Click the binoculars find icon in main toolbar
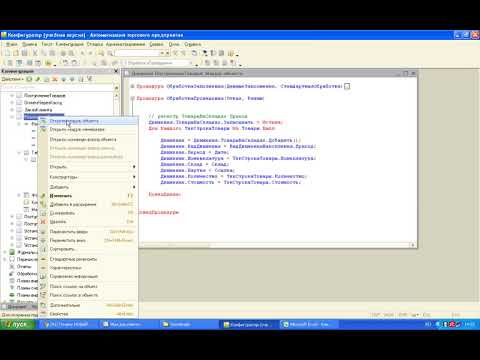This screenshot has height=360, width=480. [x=100, y=53]
